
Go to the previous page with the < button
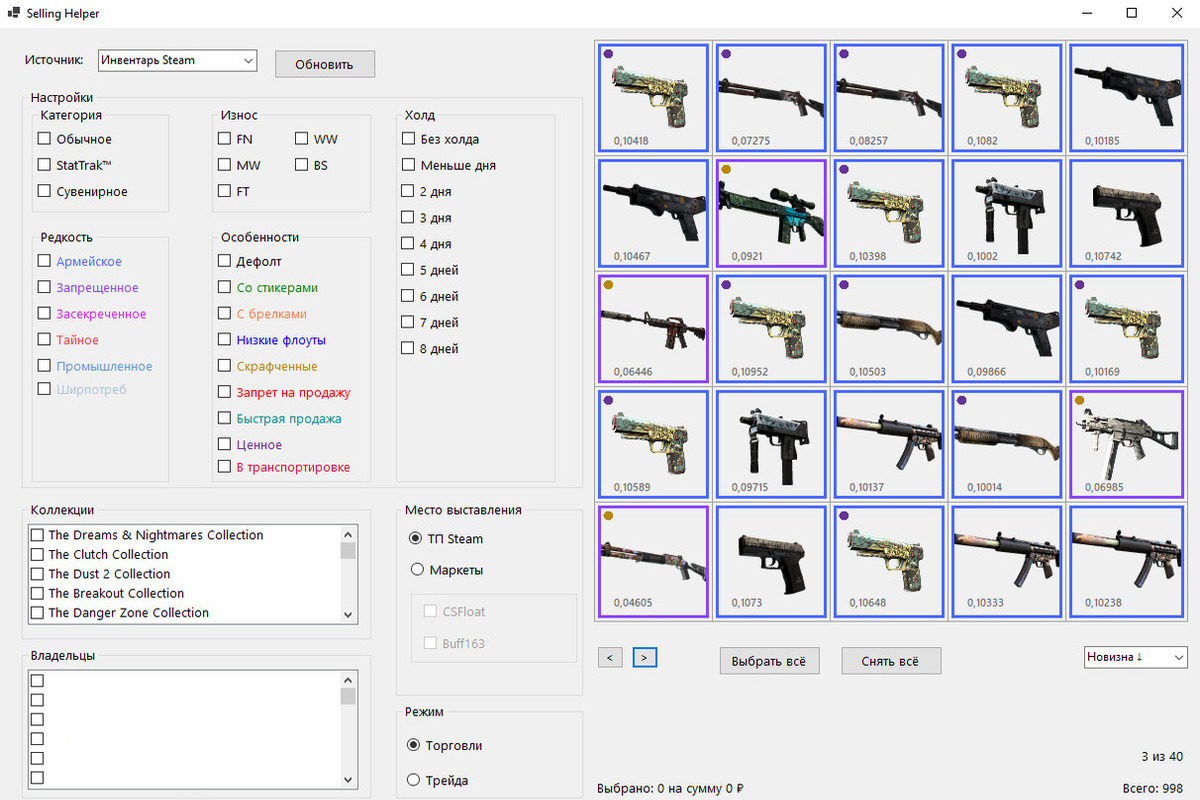[610, 657]
